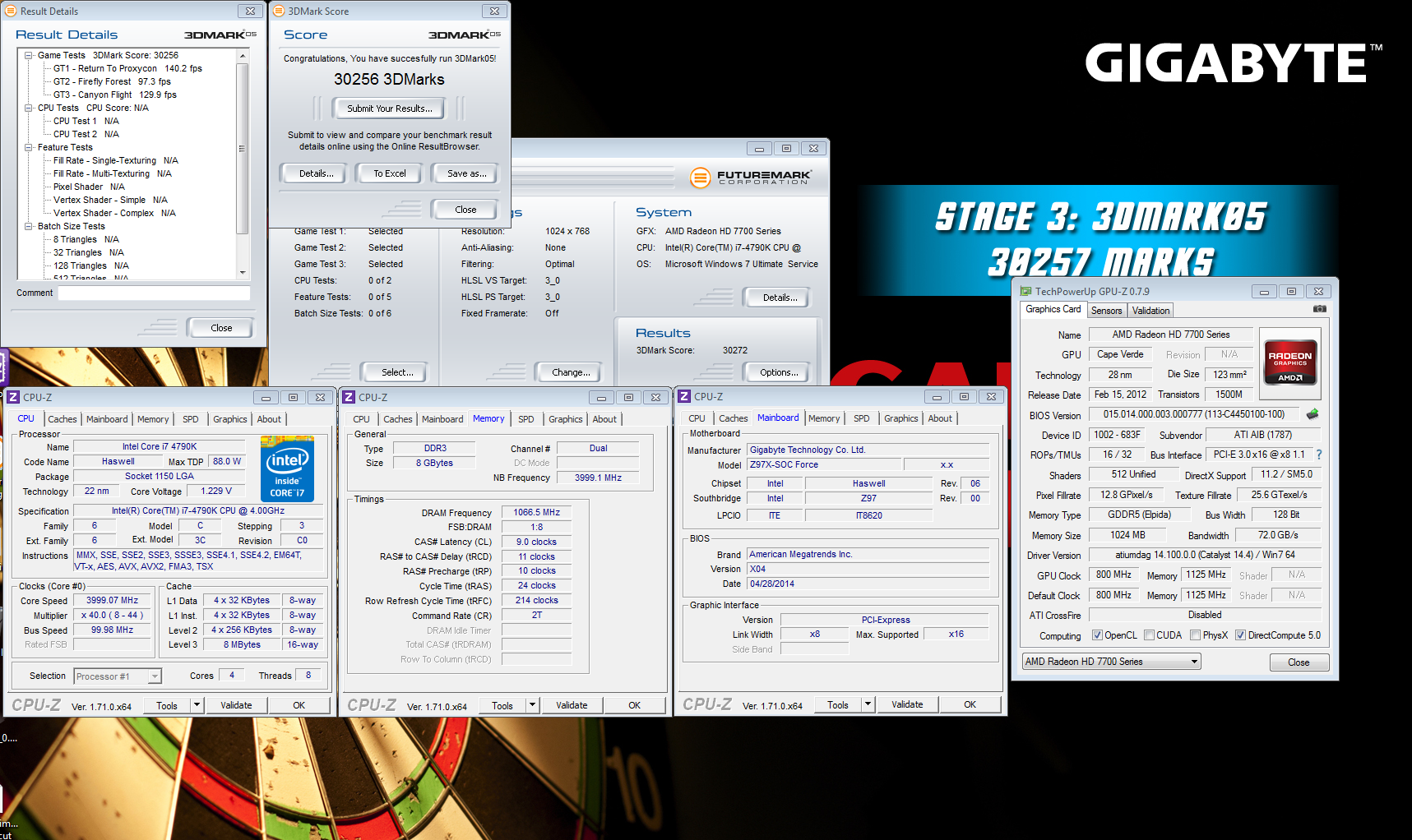The image size is (1412, 840).
Task: Click the DRAM Frequency 1066.5 MHz value
Action: tap(536, 513)
